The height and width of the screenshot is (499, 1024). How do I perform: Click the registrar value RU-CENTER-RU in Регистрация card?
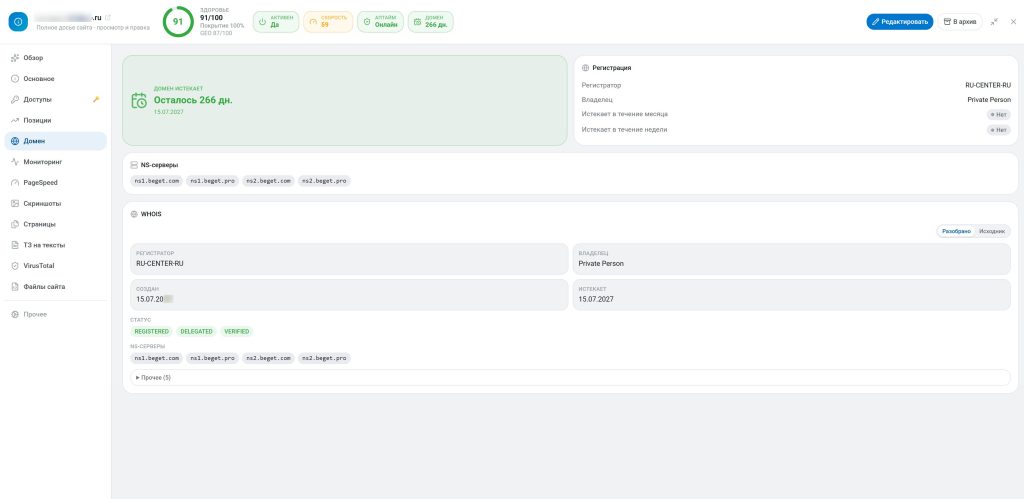[988, 86]
